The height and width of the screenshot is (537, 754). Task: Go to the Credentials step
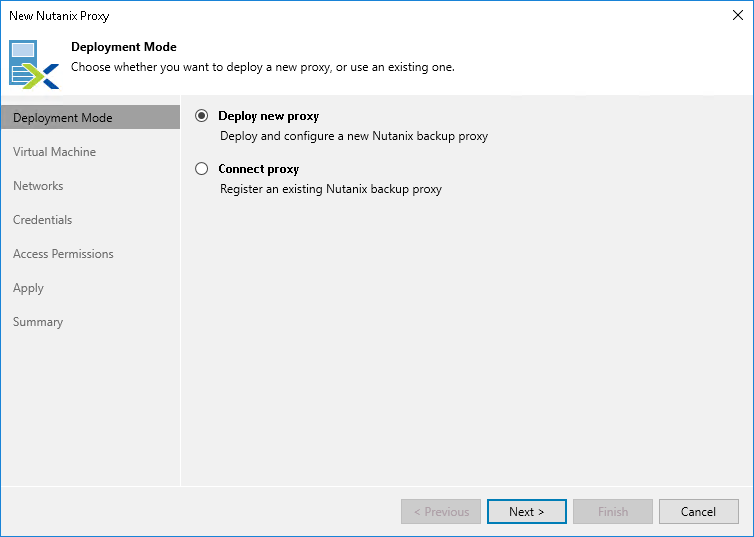42,220
